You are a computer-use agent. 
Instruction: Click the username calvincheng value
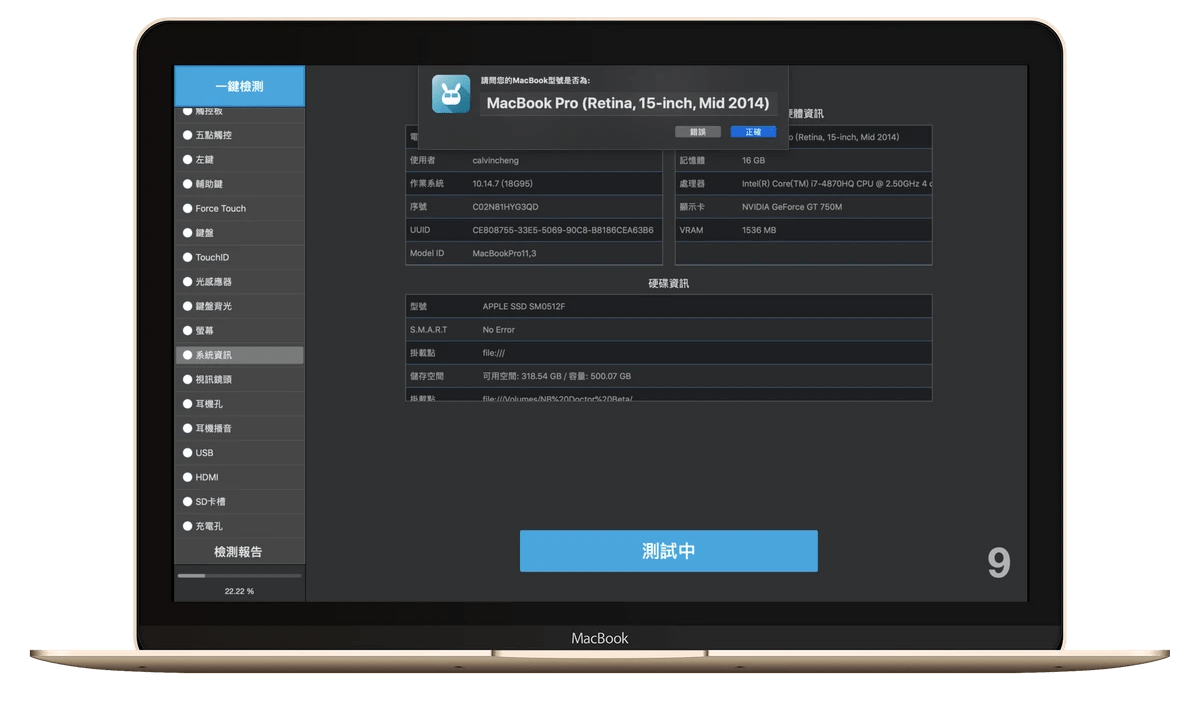click(x=496, y=160)
